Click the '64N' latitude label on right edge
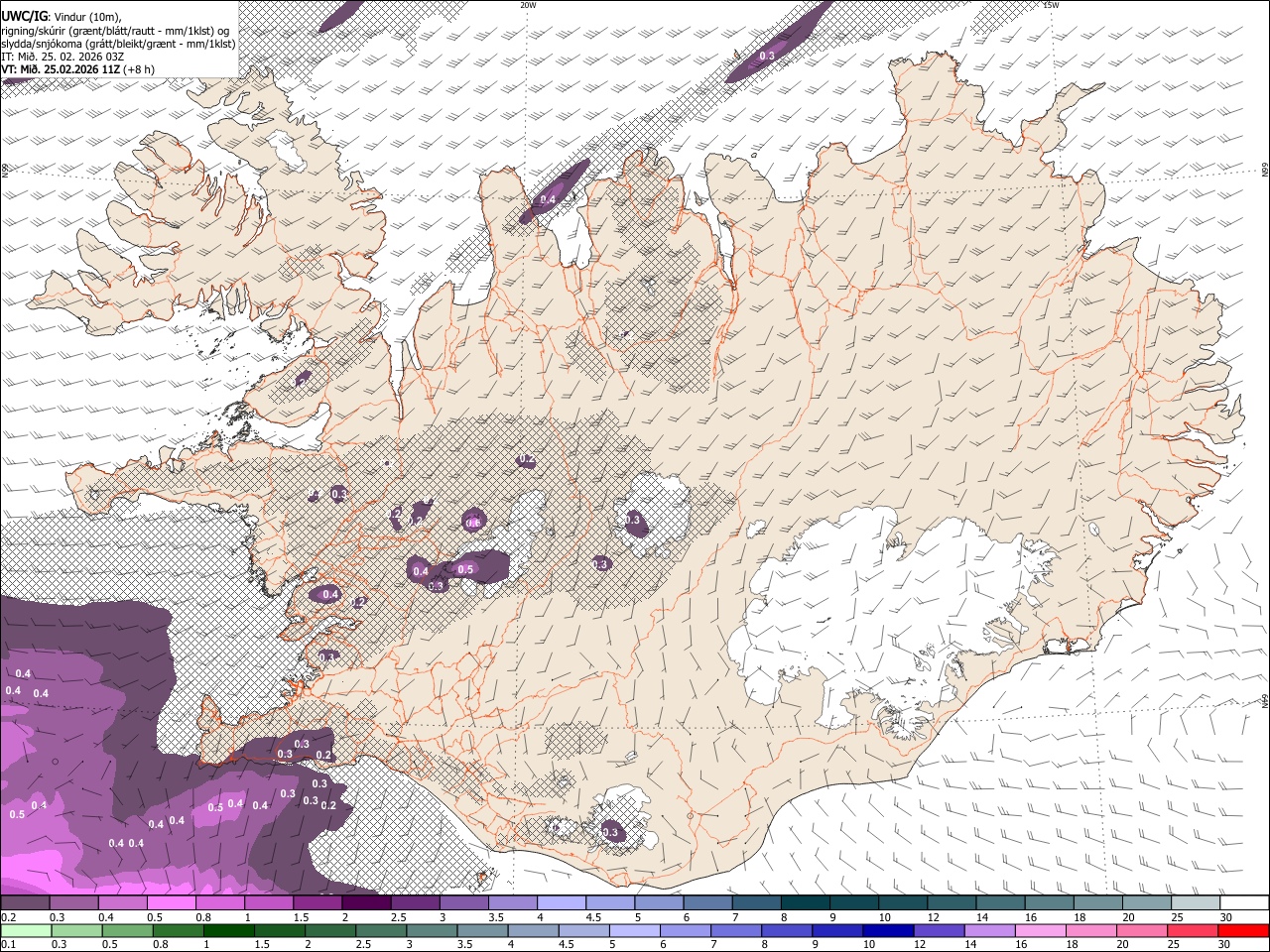This screenshot has height=952, width=1270. pos(1265,701)
